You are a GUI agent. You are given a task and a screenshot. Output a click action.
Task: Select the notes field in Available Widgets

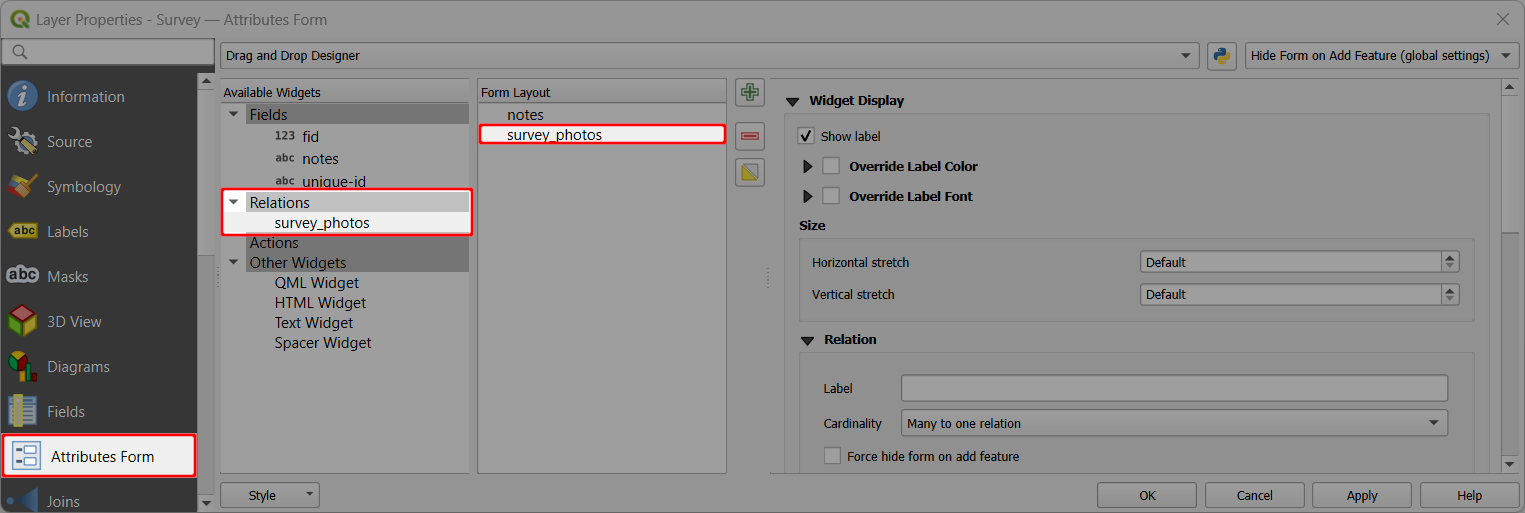320,159
